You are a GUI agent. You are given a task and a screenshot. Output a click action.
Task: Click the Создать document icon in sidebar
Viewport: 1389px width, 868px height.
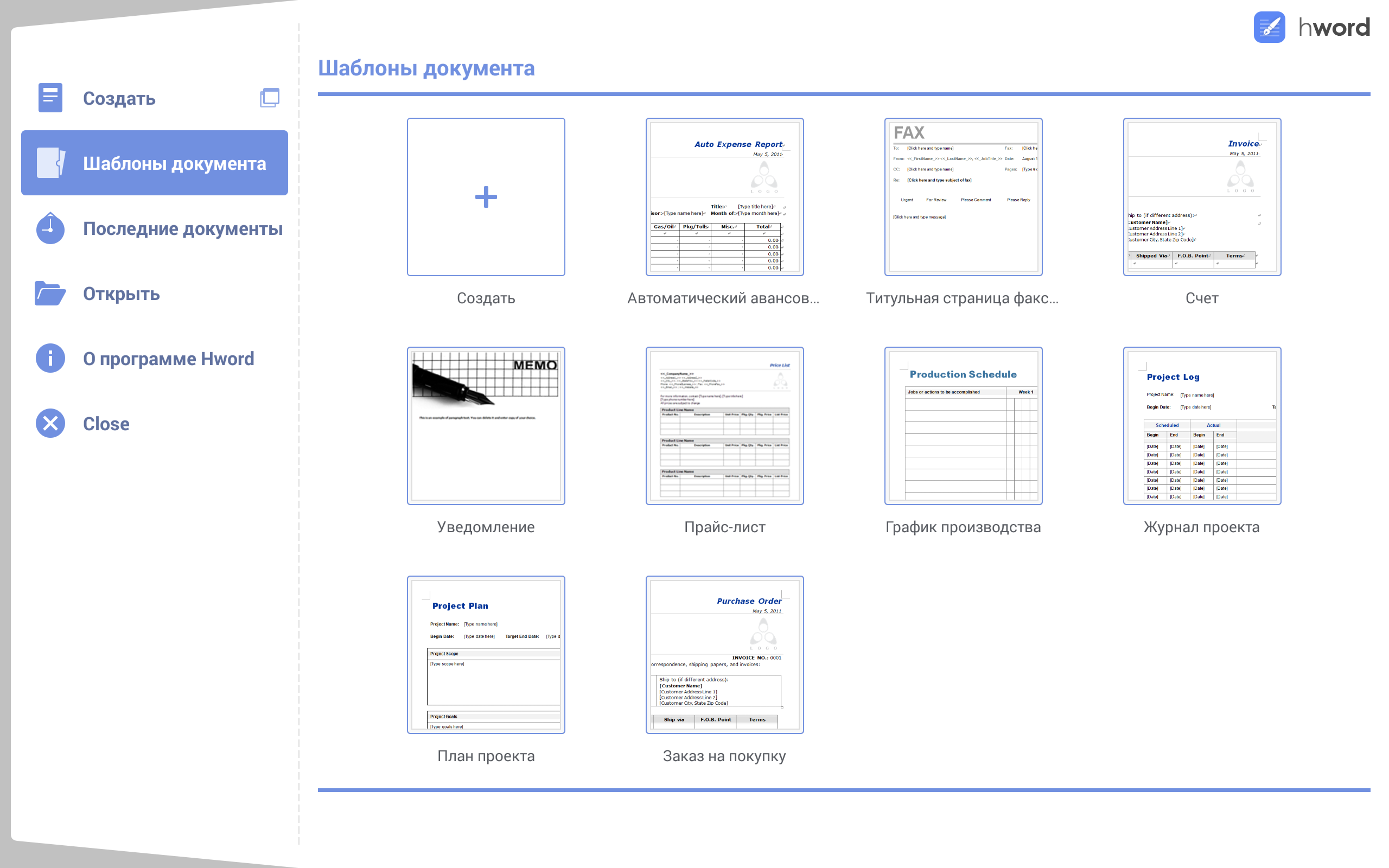tap(50, 98)
